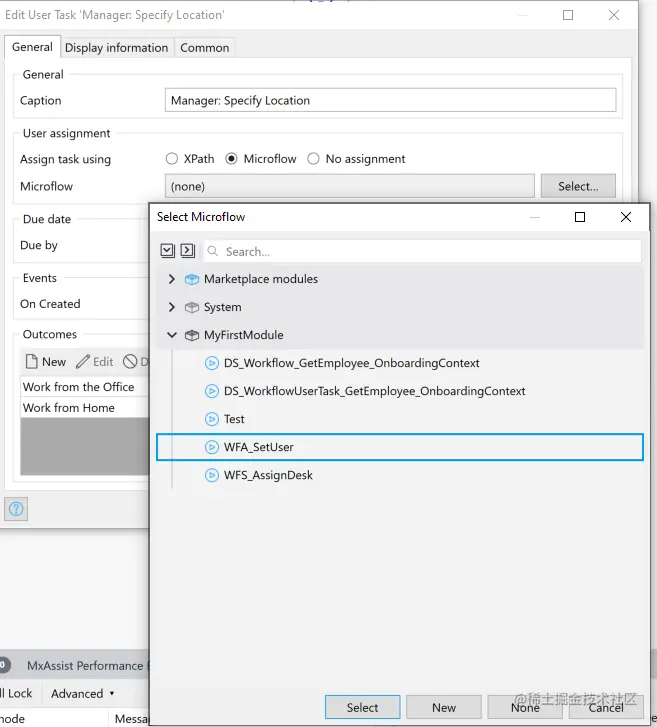Click the MyFirstModule module icon
Screen dimensions: 657x727
(x=192, y=335)
